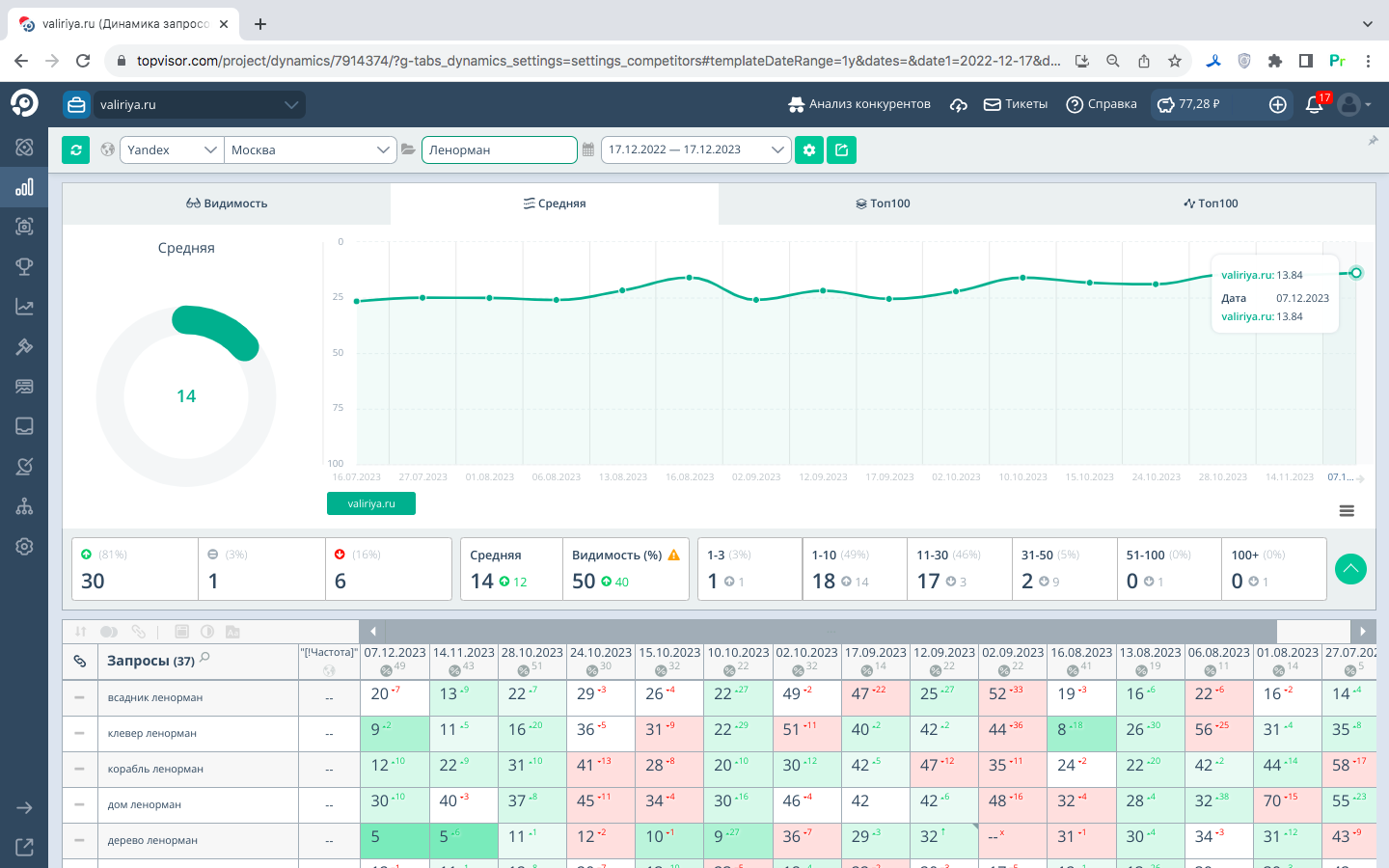
Task: Click the pin icon at panel right
Action: coord(1373,141)
